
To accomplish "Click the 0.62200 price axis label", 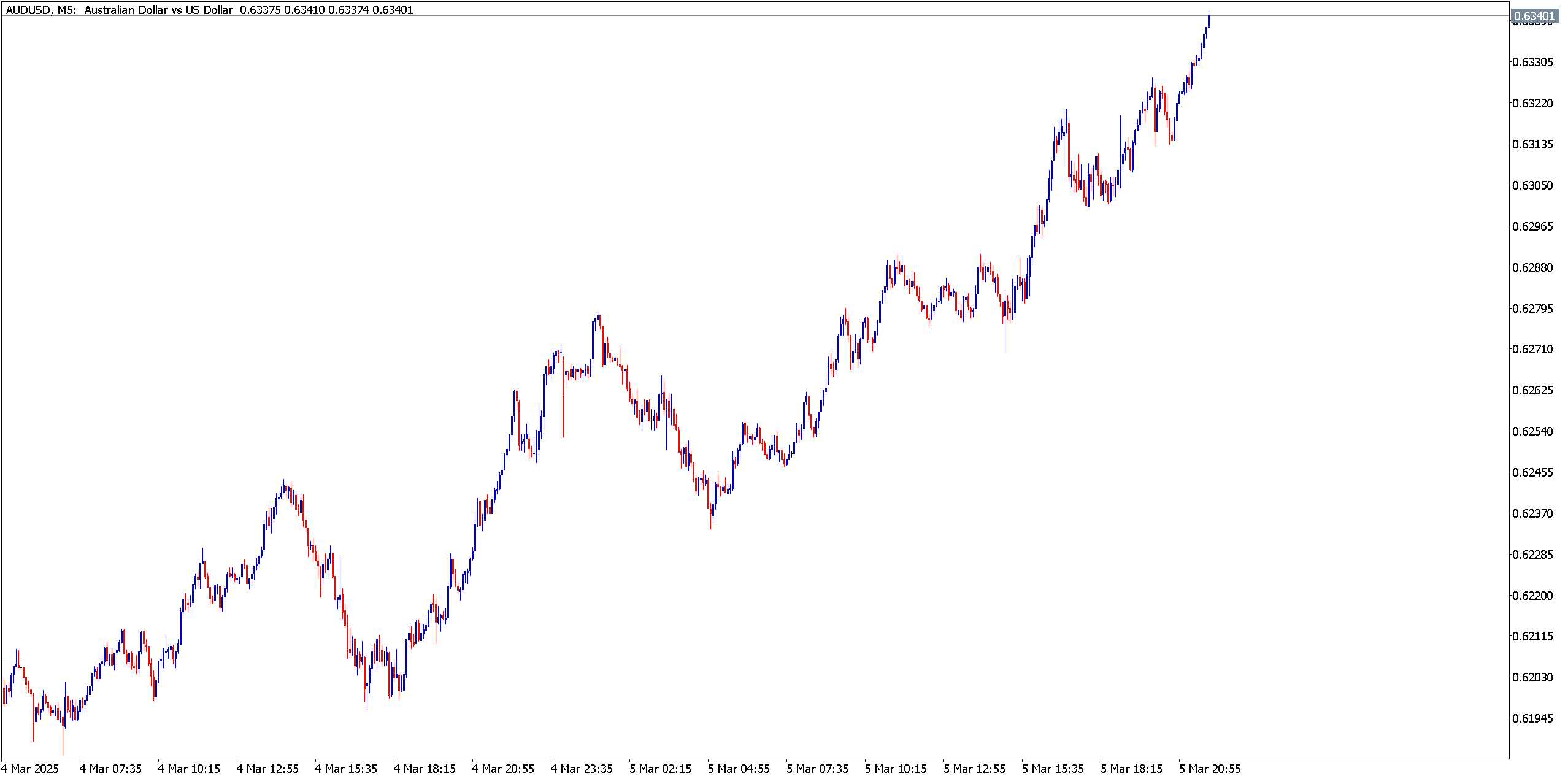I will (x=1532, y=596).
